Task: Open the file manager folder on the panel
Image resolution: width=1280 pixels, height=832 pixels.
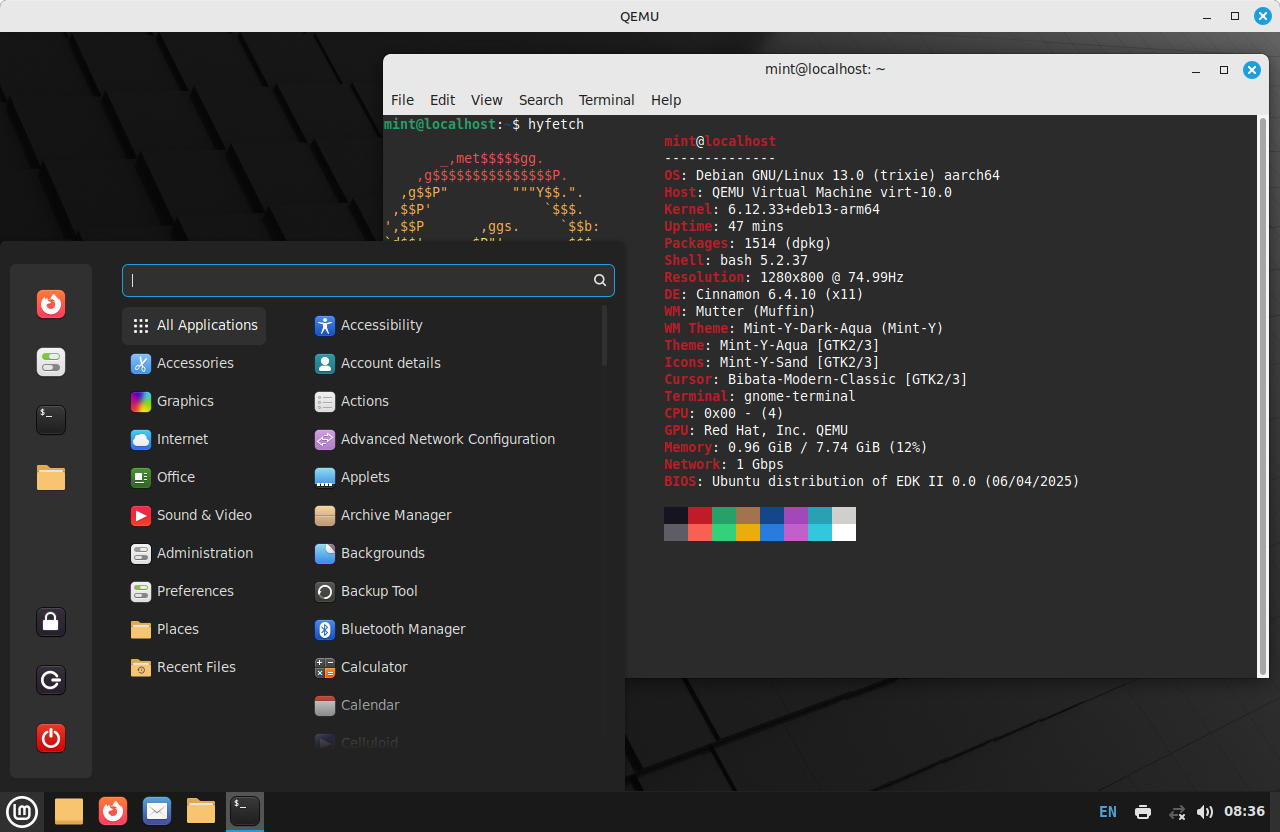Action: pyautogui.click(x=201, y=811)
